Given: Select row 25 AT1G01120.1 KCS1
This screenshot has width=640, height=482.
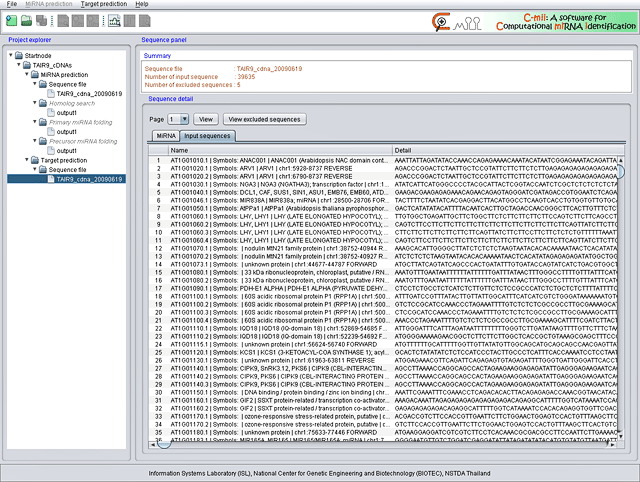Looking at the screenshot, I should (x=383, y=353).
